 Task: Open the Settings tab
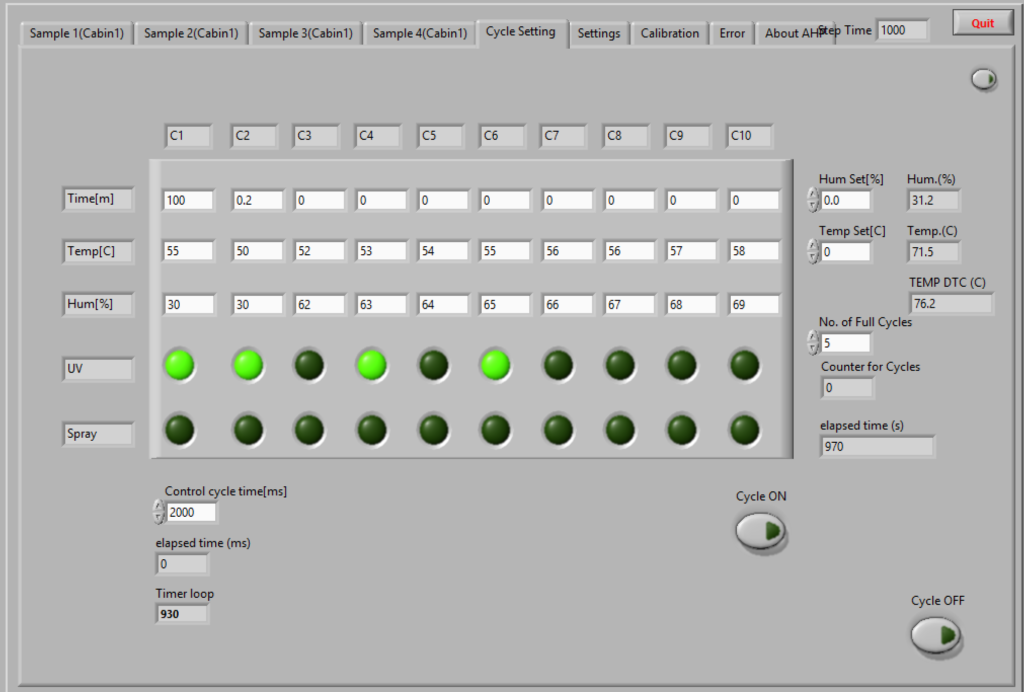599,33
